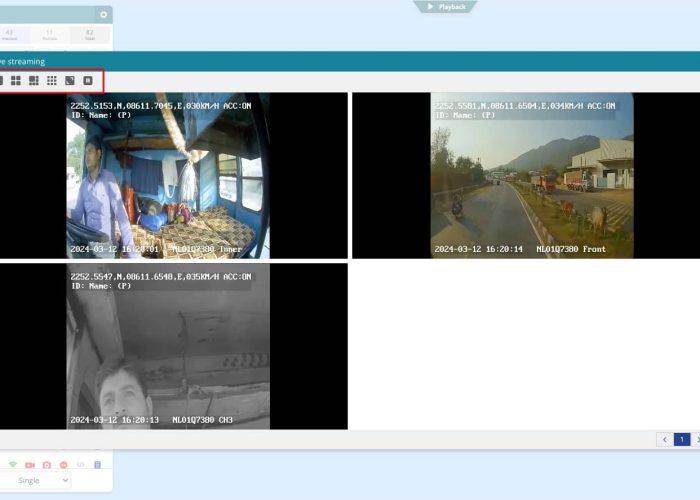Choose the 3x3 nine-camera grid layout
The image size is (700, 500).
52,80
